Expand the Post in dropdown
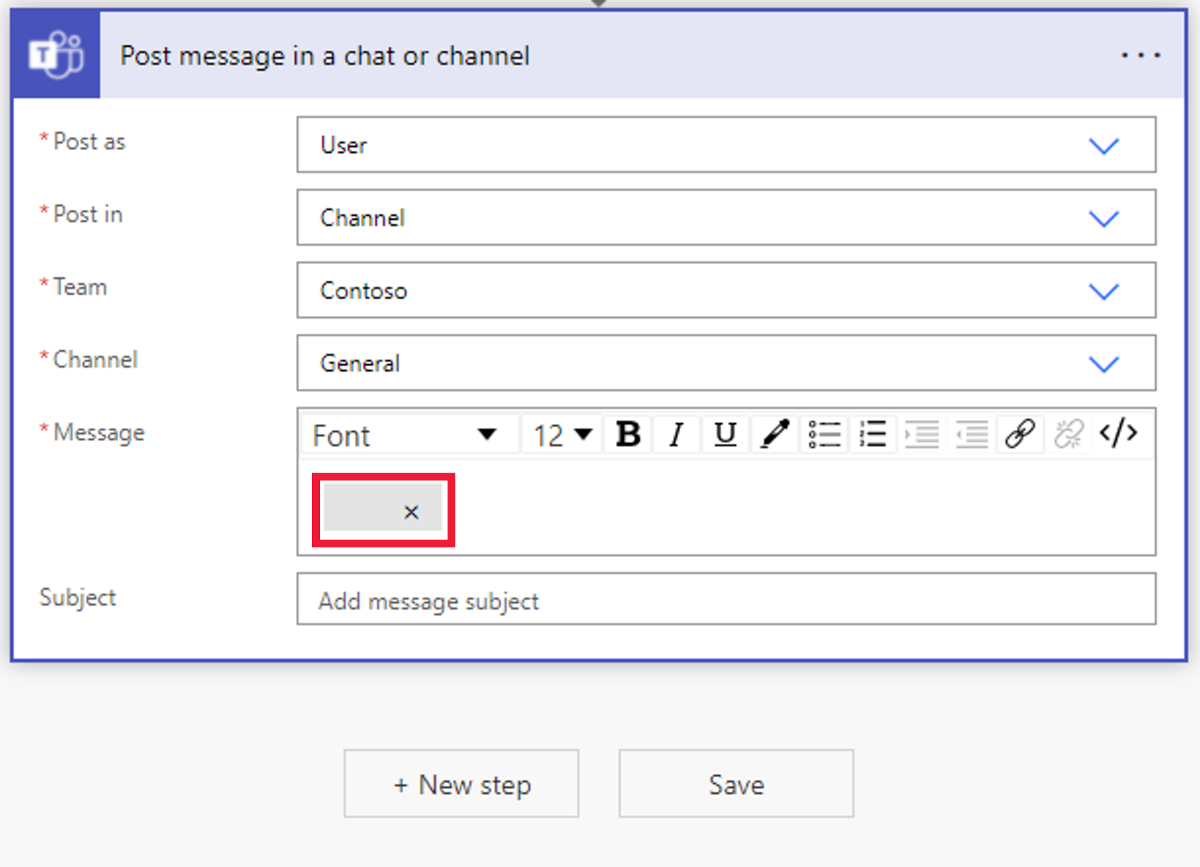Image resolution: width=1200 pixels, height=867 pixels. [x=1103, y=219]
